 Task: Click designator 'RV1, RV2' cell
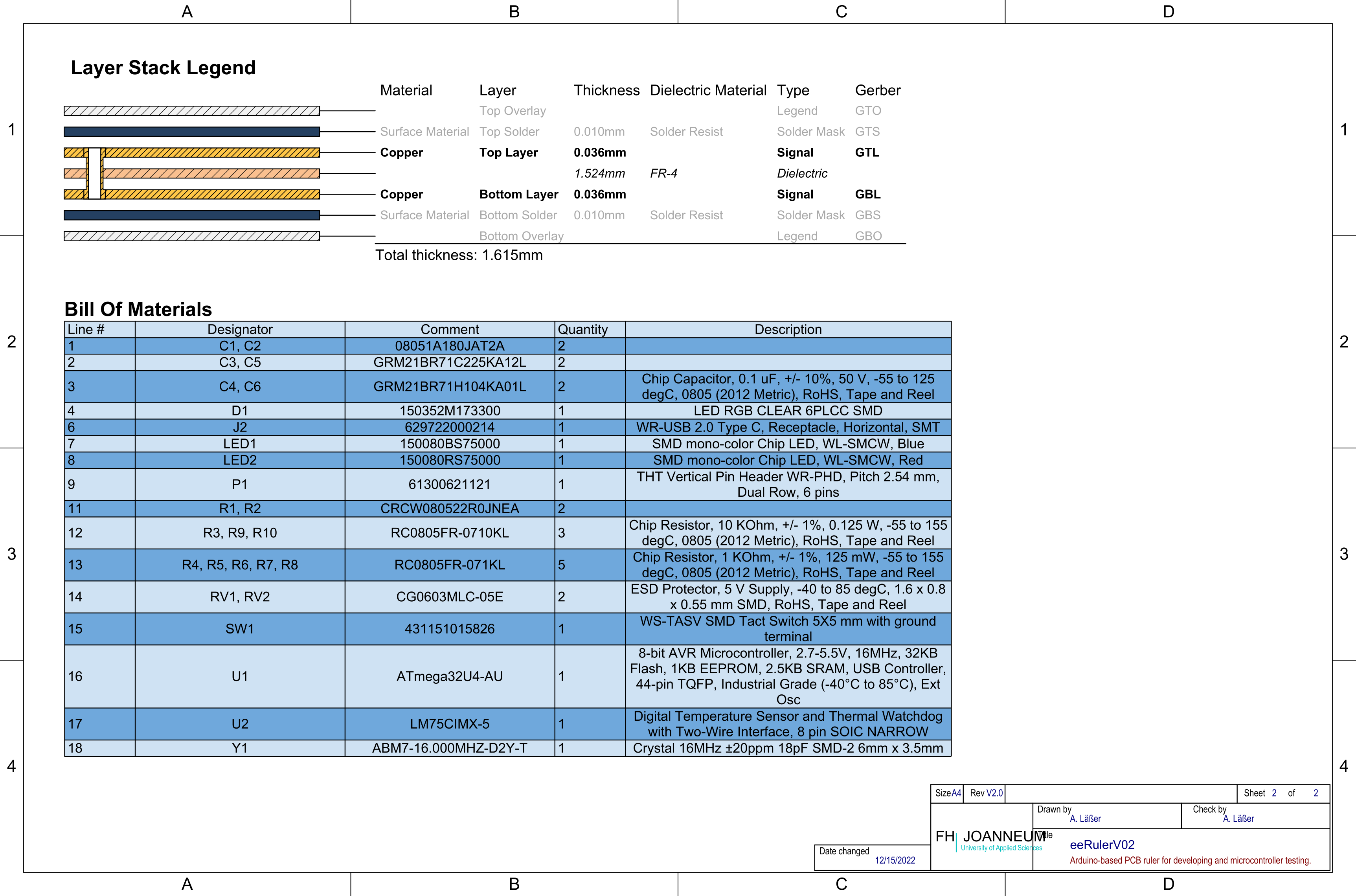point(240,597)
